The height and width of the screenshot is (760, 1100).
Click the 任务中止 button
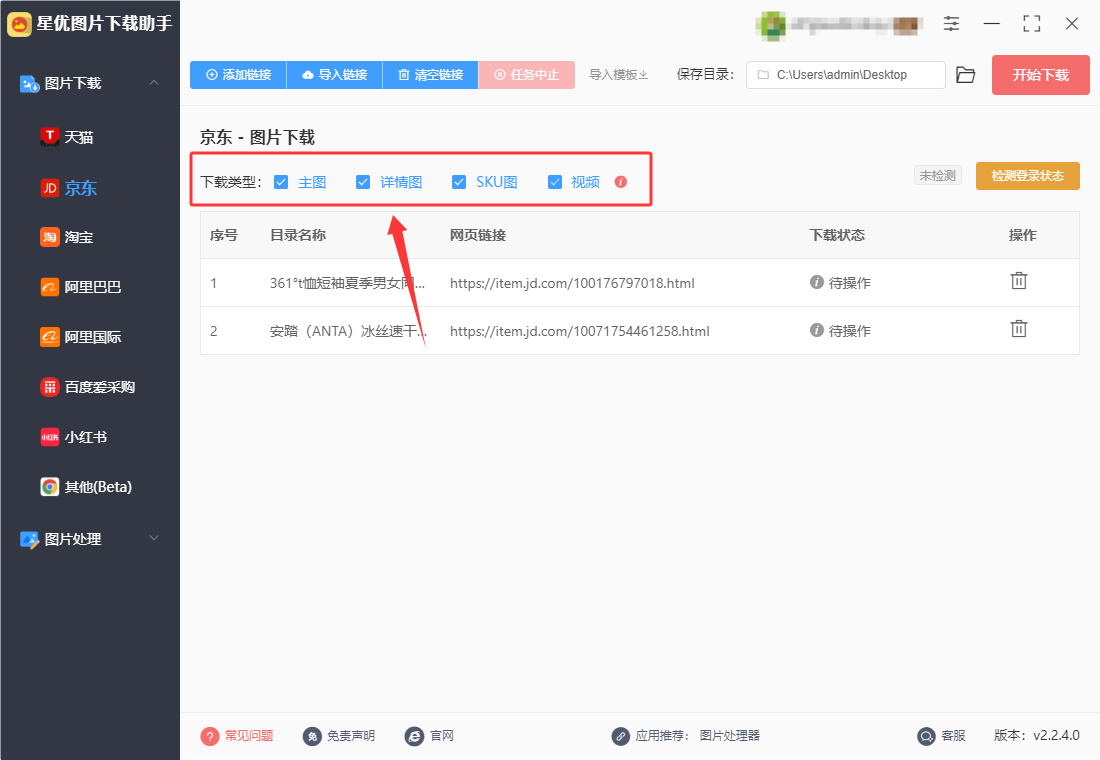pos(527,74)
